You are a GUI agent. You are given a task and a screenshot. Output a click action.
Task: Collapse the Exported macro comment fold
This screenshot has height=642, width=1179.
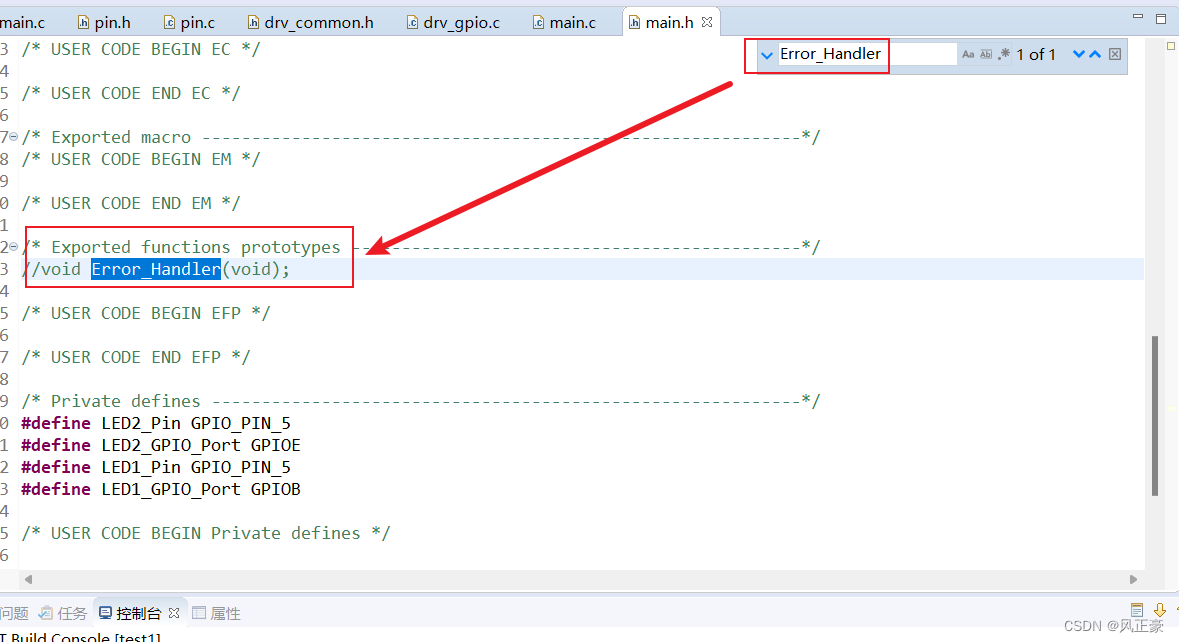point(14,137)
